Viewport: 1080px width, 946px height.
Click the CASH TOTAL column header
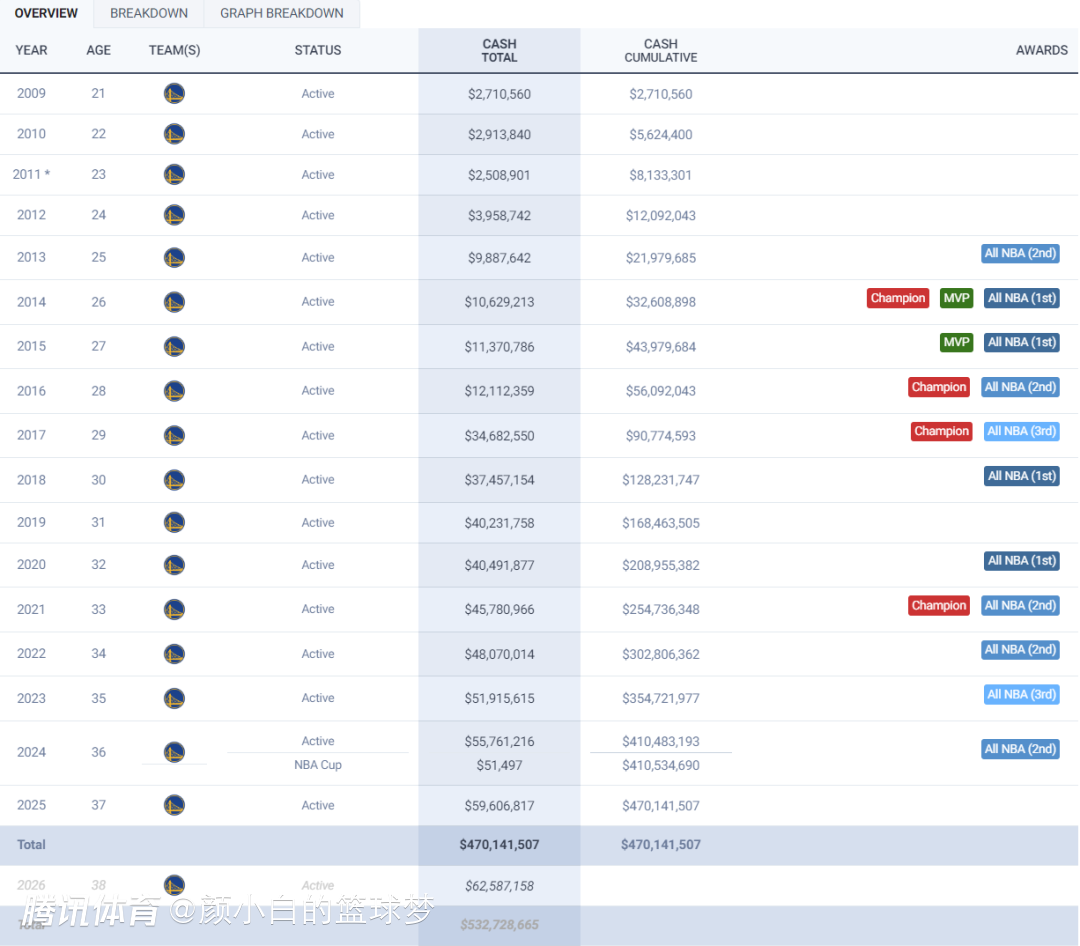[499, 50]
